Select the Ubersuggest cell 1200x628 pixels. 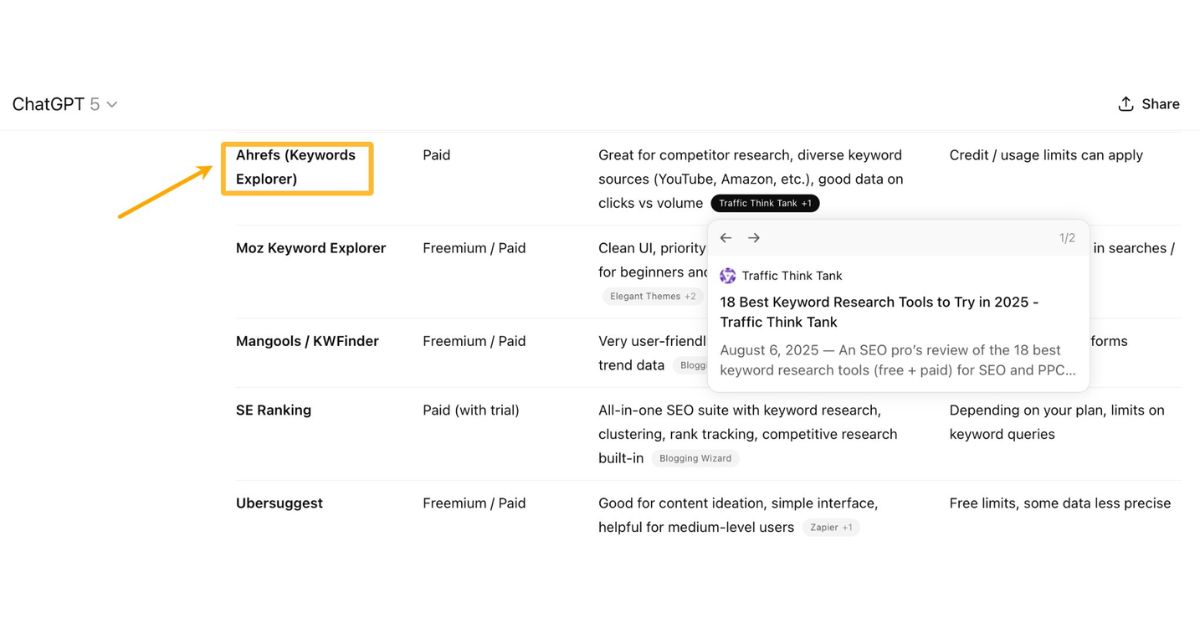click(x=279, y=503)
